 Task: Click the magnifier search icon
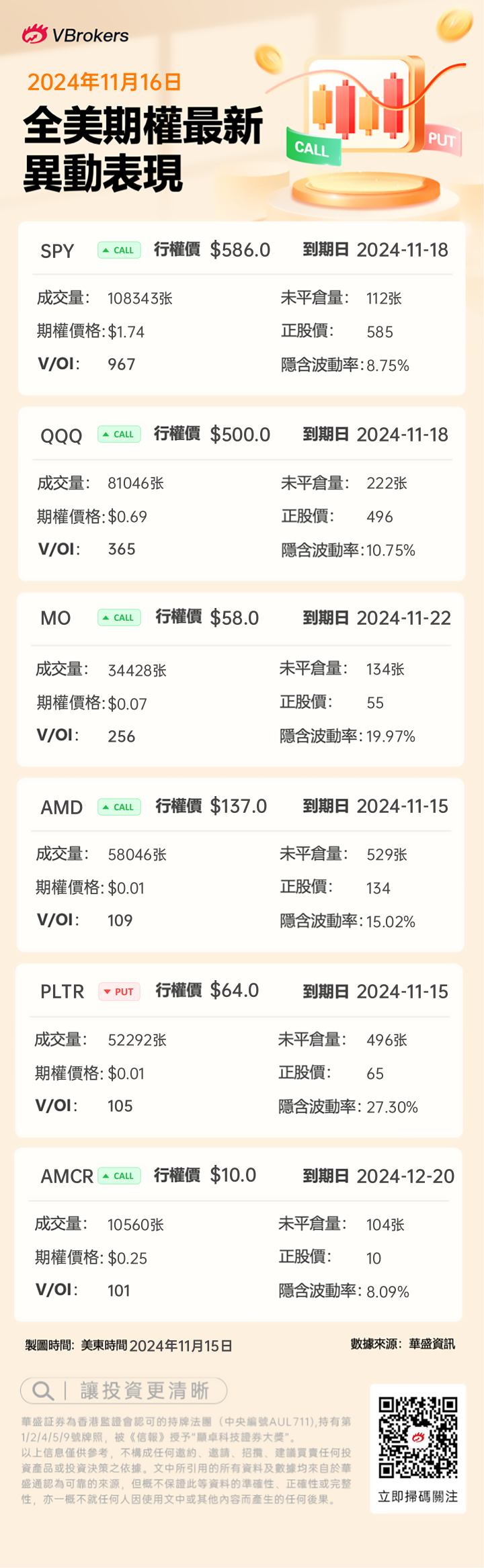pyautogui.click(x=43, y=1391)
